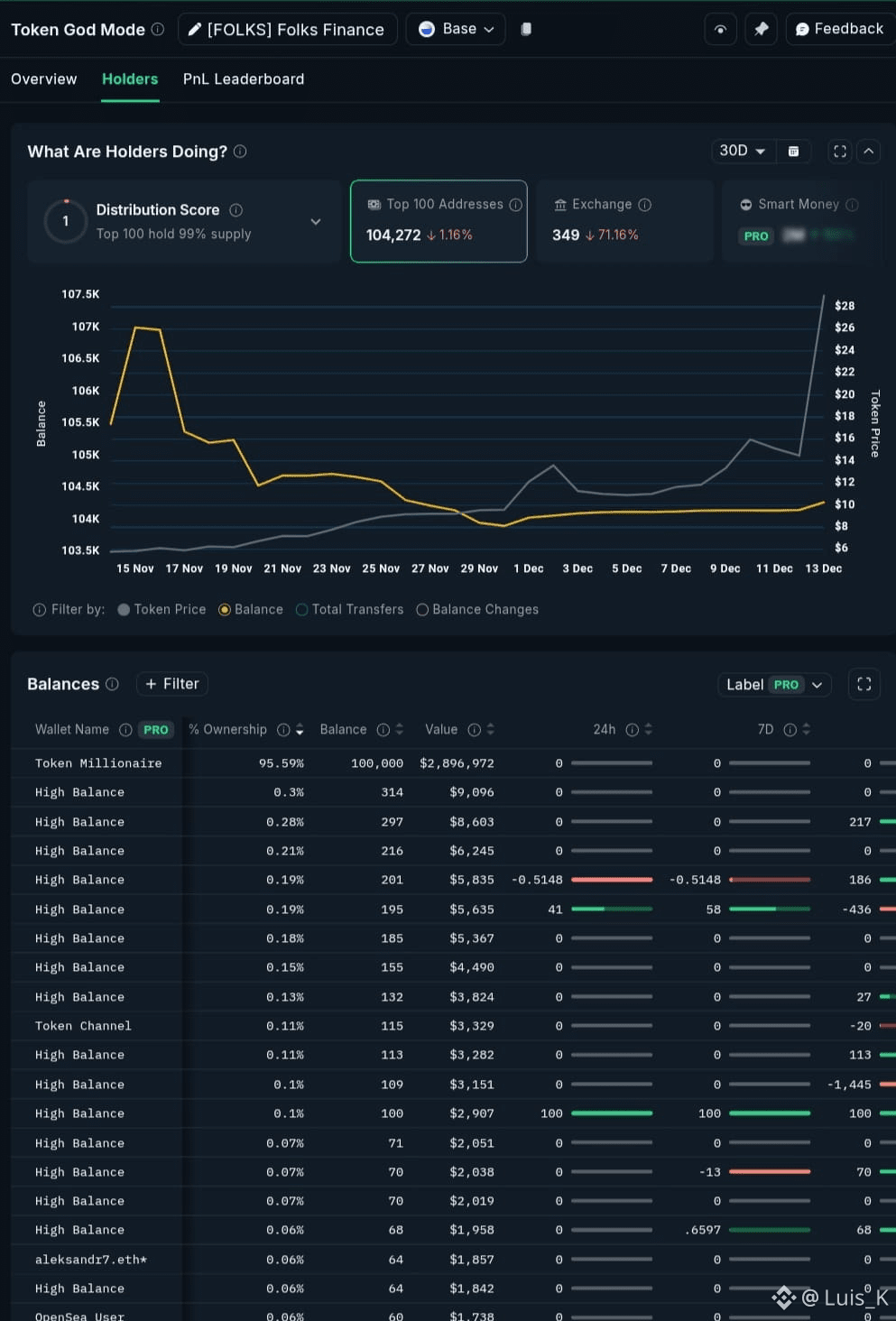Click the $3,329 value cell
Viewport: 896px width, 1321px height.
coord(472,1026)
